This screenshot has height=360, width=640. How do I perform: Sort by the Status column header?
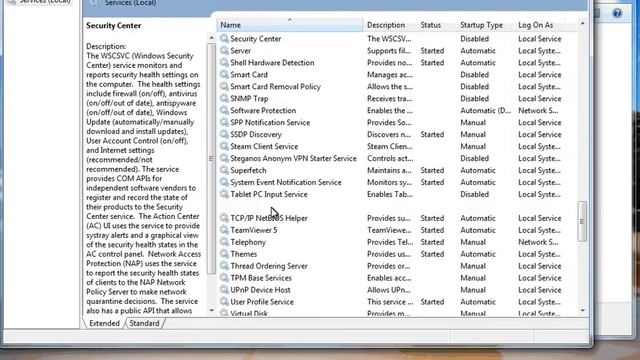tap(437, 25)
